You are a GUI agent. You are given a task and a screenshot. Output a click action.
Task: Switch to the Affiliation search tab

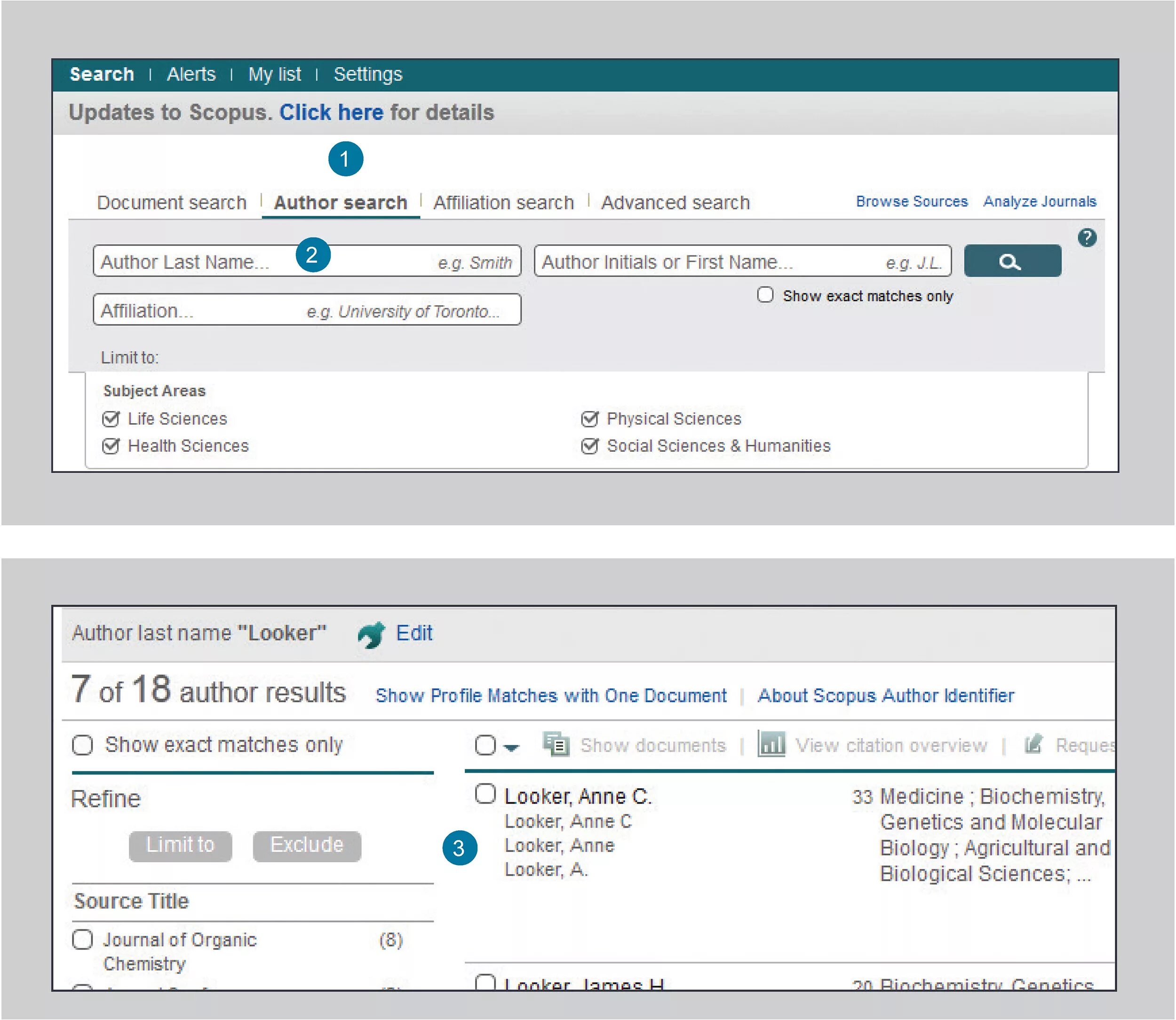pyautogui.click(x=503, y=201)
